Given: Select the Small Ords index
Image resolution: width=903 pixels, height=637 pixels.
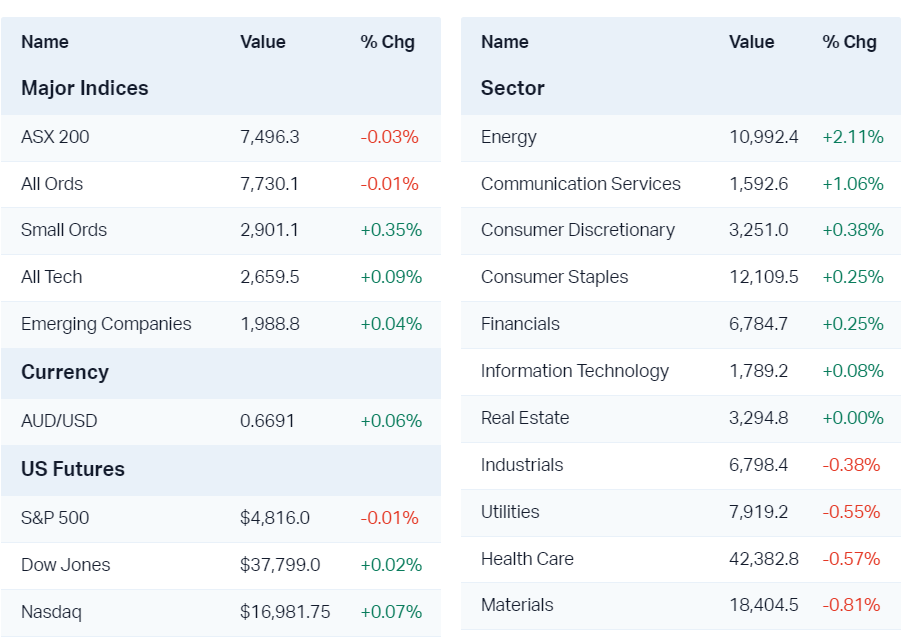Looking at the screenshot, I should 64,230.
